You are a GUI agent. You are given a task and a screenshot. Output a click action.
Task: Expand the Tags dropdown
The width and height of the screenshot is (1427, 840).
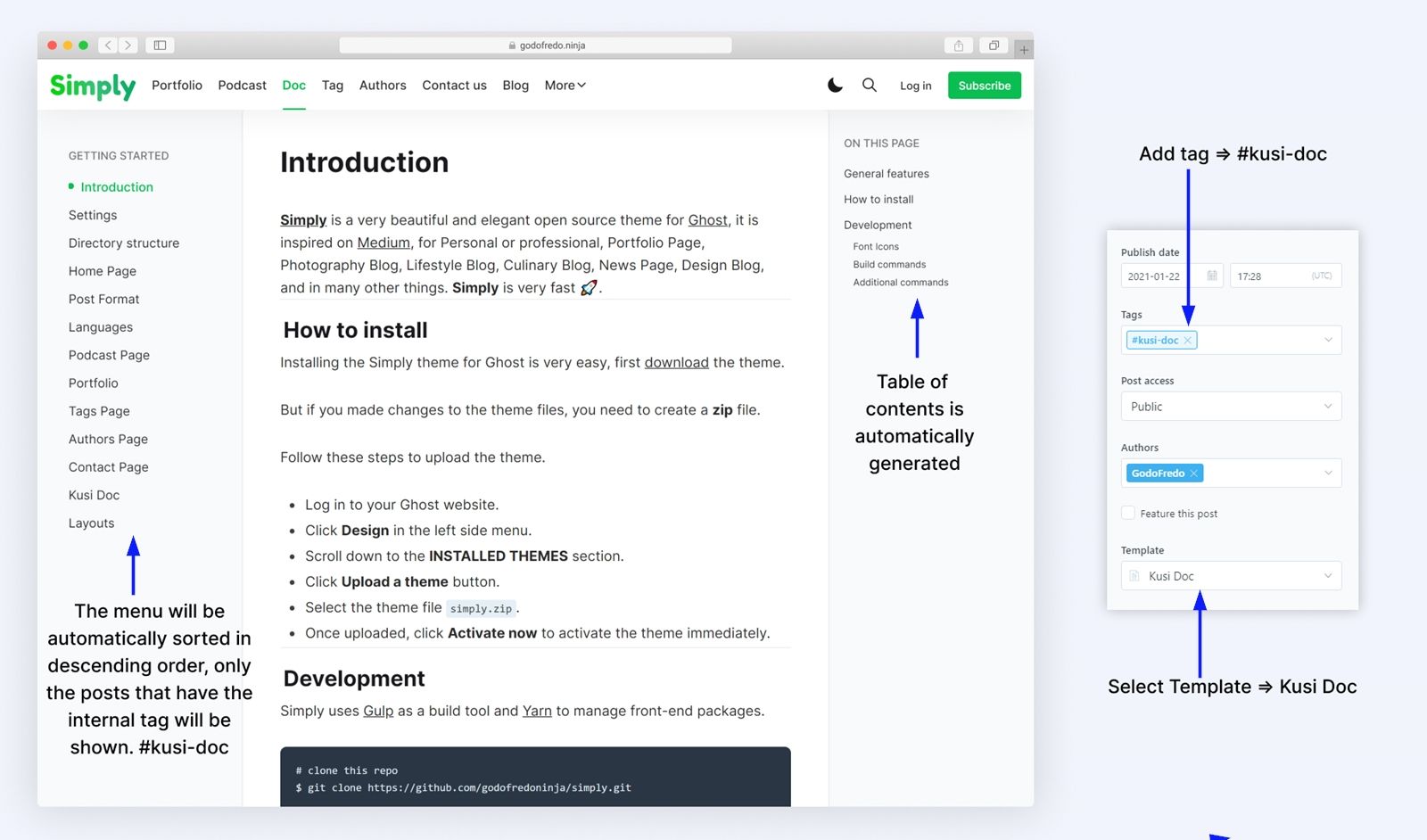point(1328,340)
